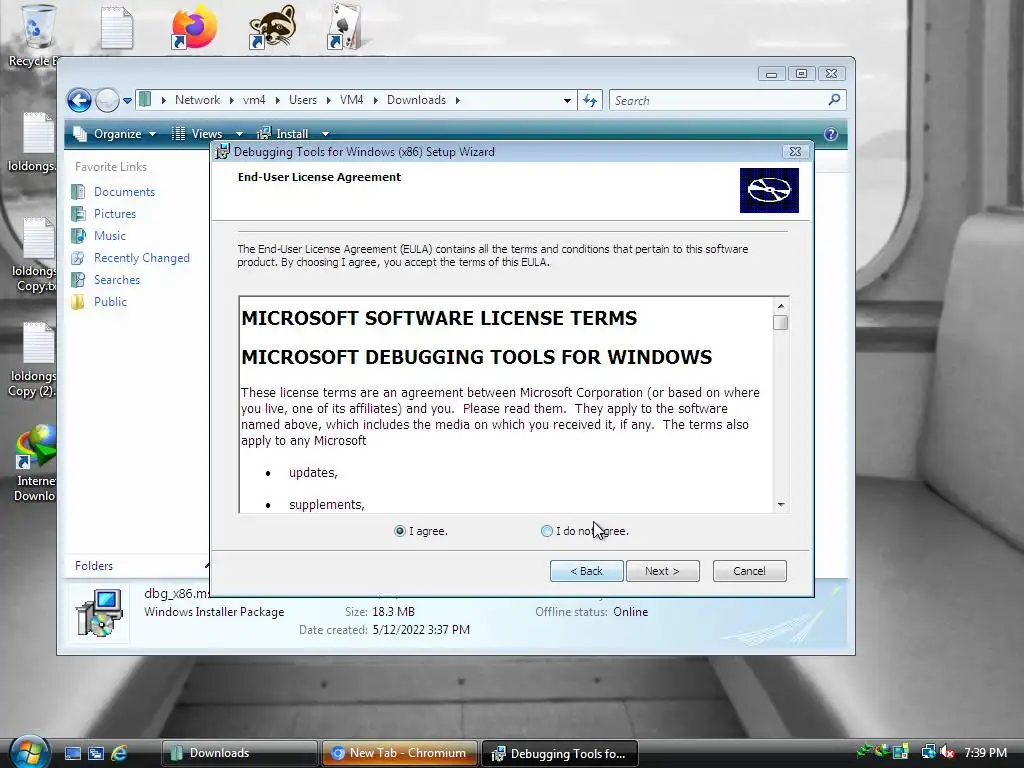Open the address bar history dropdown
The image size is (1024, 768).
[567, 101]
